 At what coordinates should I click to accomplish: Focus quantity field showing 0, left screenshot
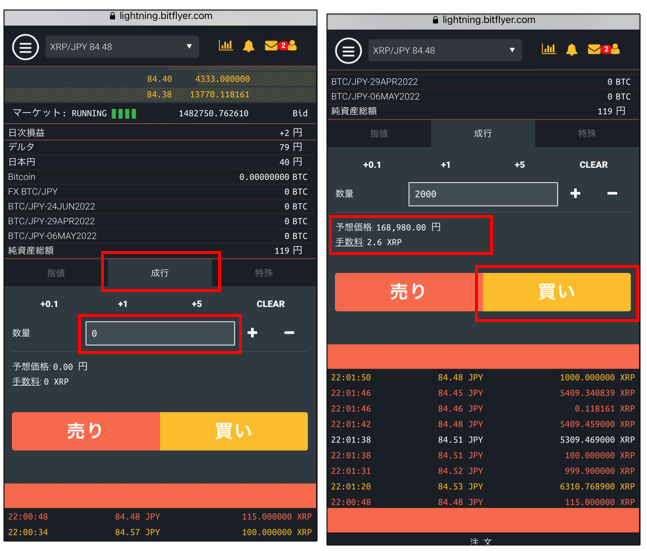[x=160, y=333]
